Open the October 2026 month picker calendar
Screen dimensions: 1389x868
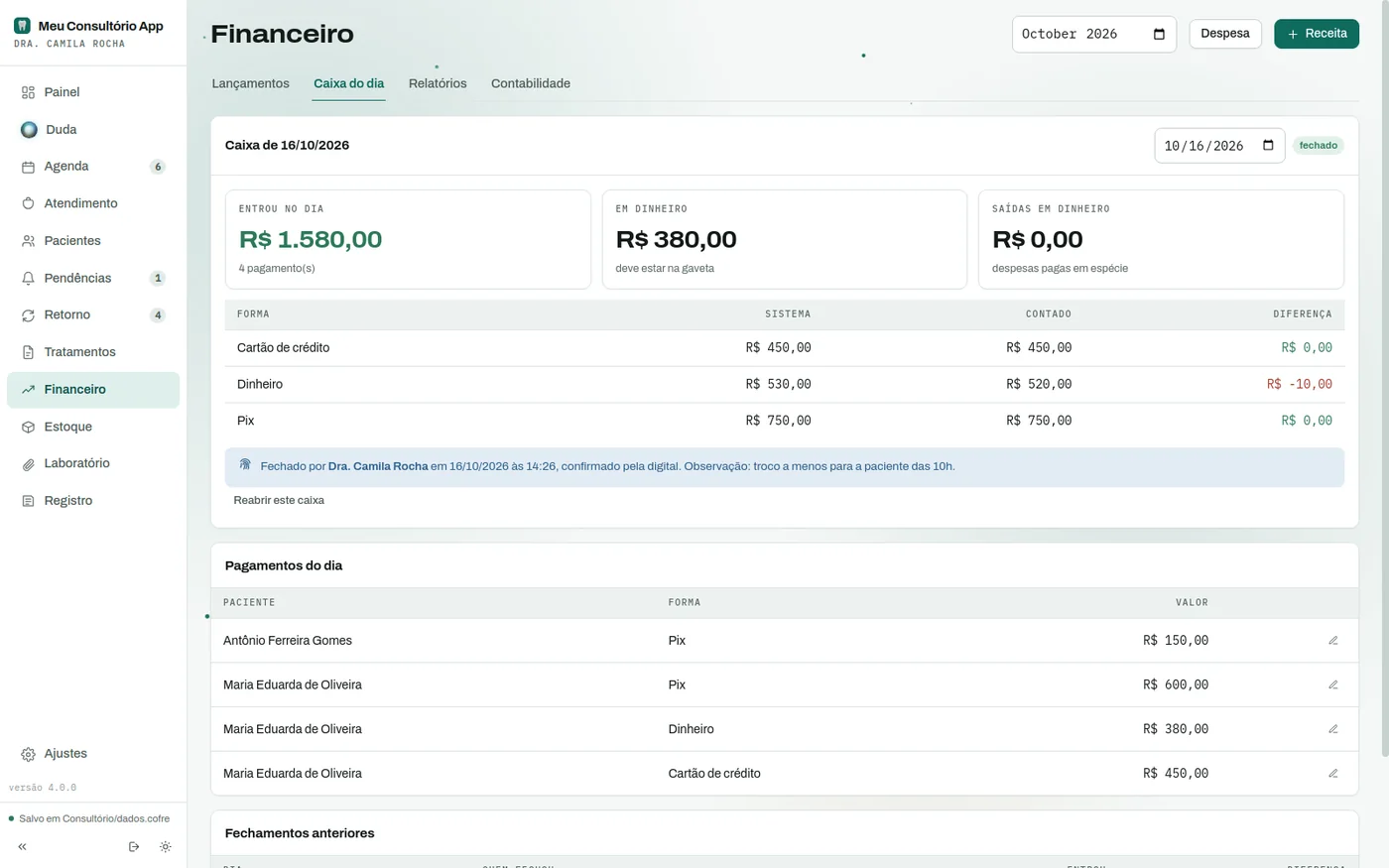pyautogui.click(x=1159, y=35)
